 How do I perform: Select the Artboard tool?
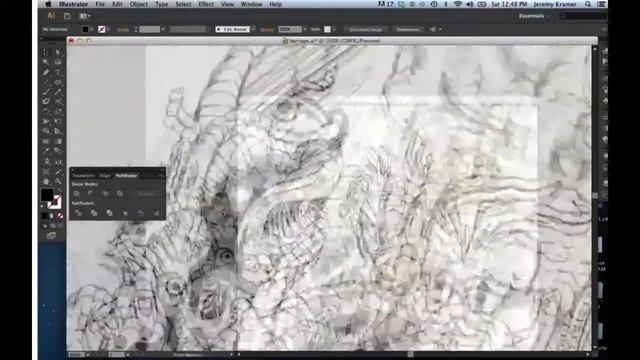[46, 171]
